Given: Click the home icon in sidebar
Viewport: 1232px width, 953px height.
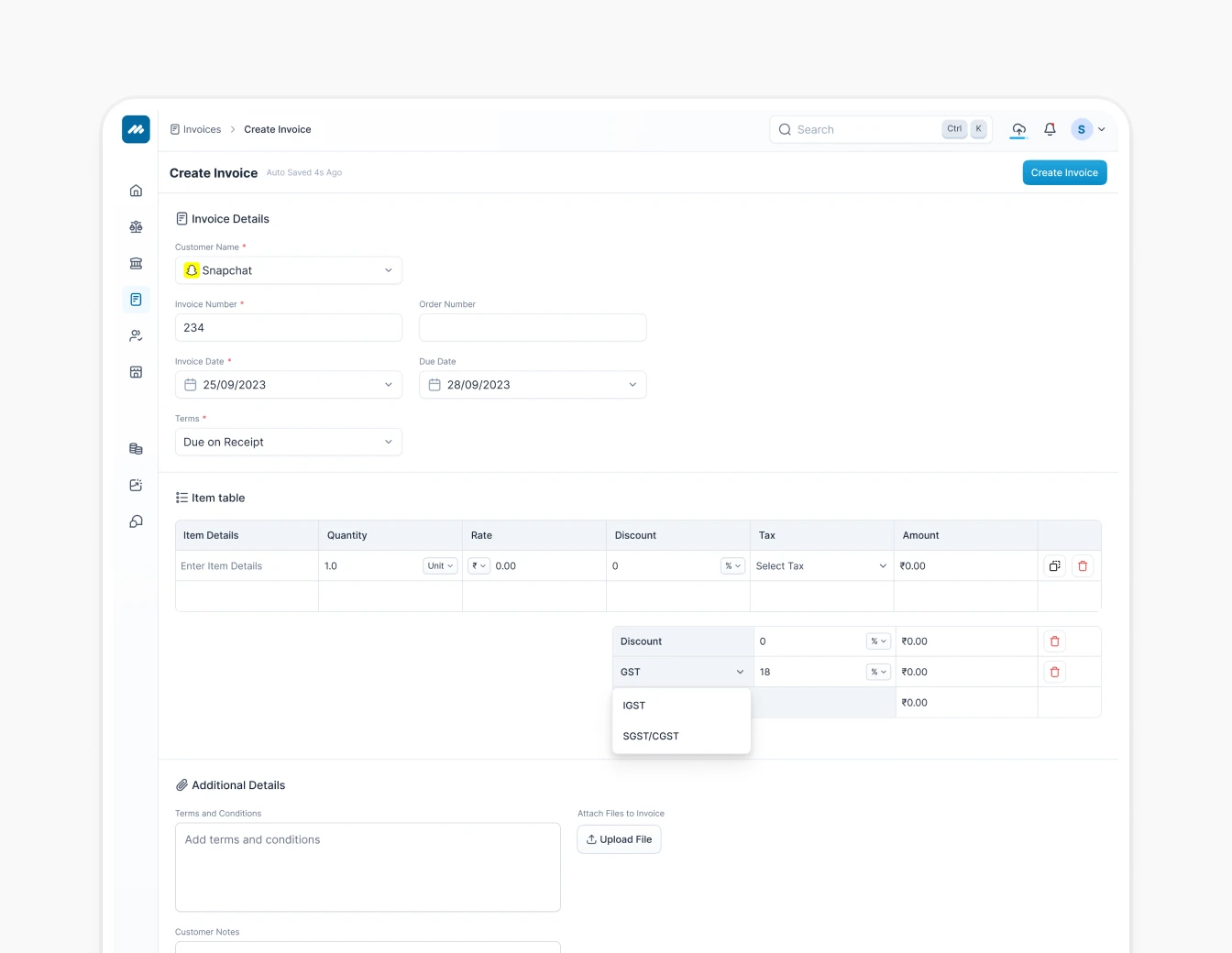Looking at the screenshot, I should coord(136,191).
